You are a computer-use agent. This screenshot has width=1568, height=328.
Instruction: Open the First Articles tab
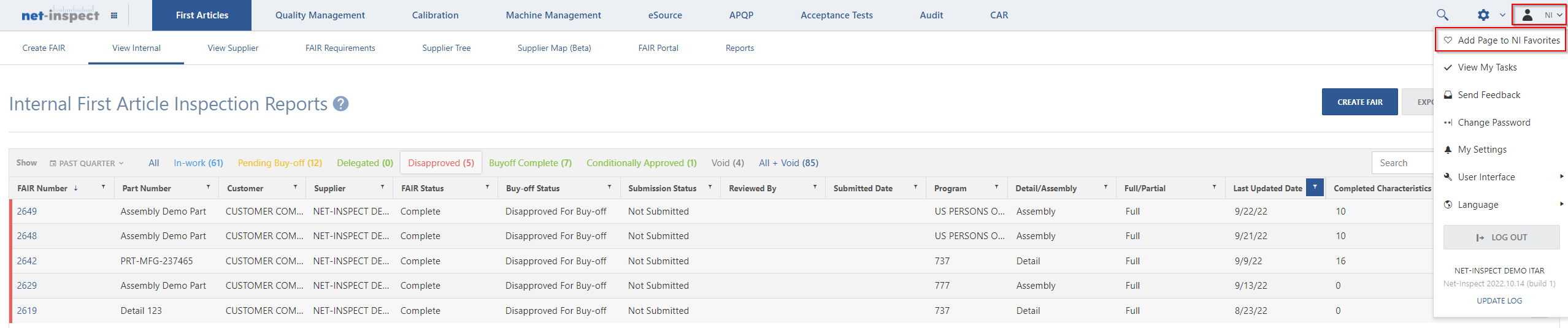202,15
